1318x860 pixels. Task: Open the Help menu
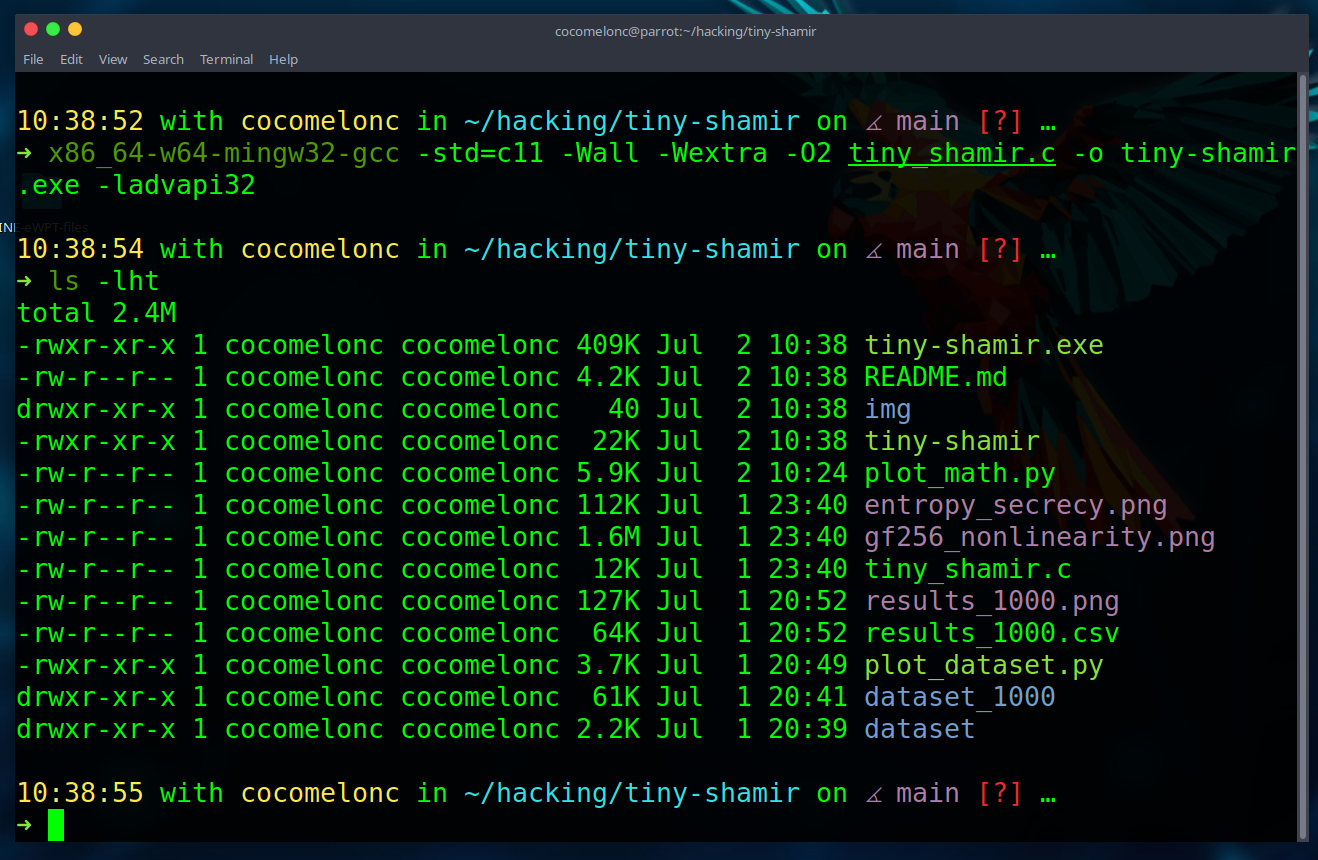coord(283,59)
